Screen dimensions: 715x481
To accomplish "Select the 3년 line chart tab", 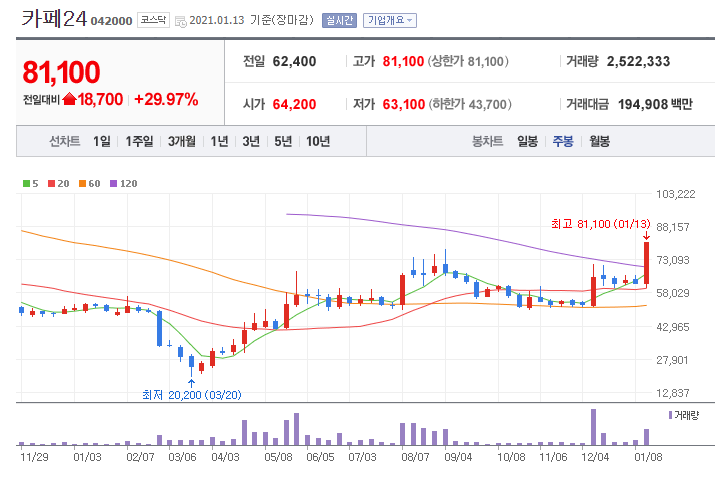I will pyautogui.click(x=251, y=141).
